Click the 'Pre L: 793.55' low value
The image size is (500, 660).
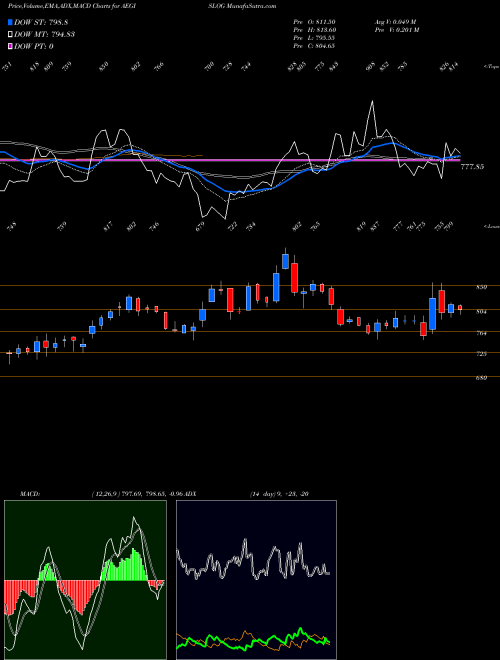pos(314,38)
